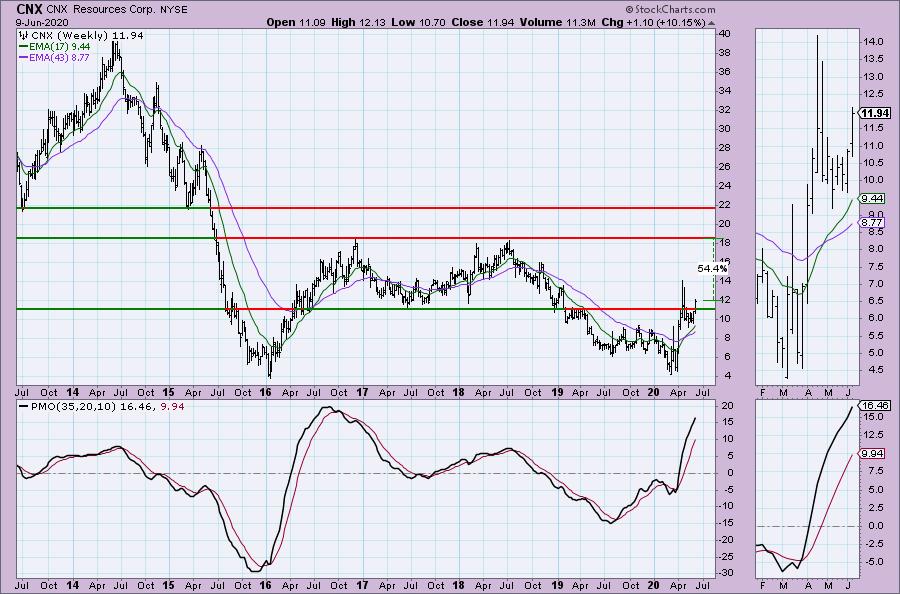Click the 20 mark on the main PMO axis
The height and width of the screenshot is (594, 900).
pyautogui.click(x=726, y=405)
